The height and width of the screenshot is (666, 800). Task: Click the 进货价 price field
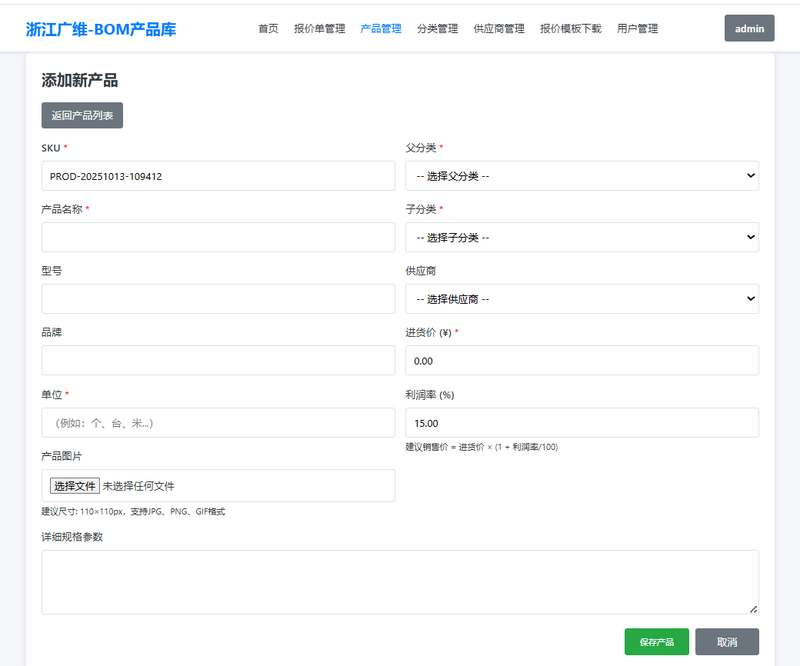(582, 360)
